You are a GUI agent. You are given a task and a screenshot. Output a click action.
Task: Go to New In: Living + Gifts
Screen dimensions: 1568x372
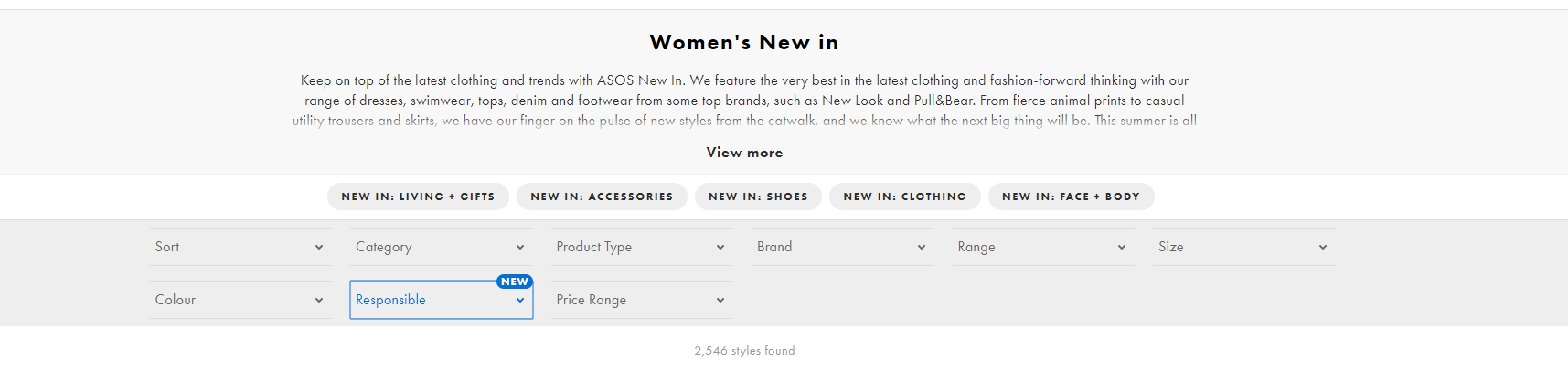click(x=418, y=197)
